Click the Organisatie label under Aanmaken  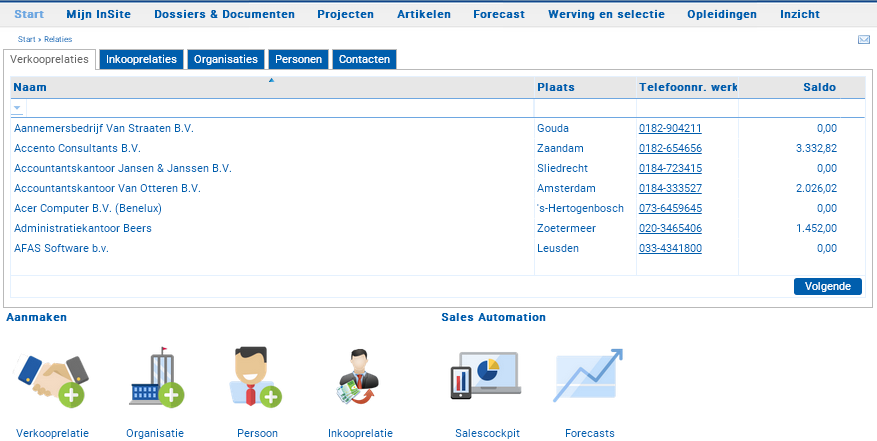155,433
